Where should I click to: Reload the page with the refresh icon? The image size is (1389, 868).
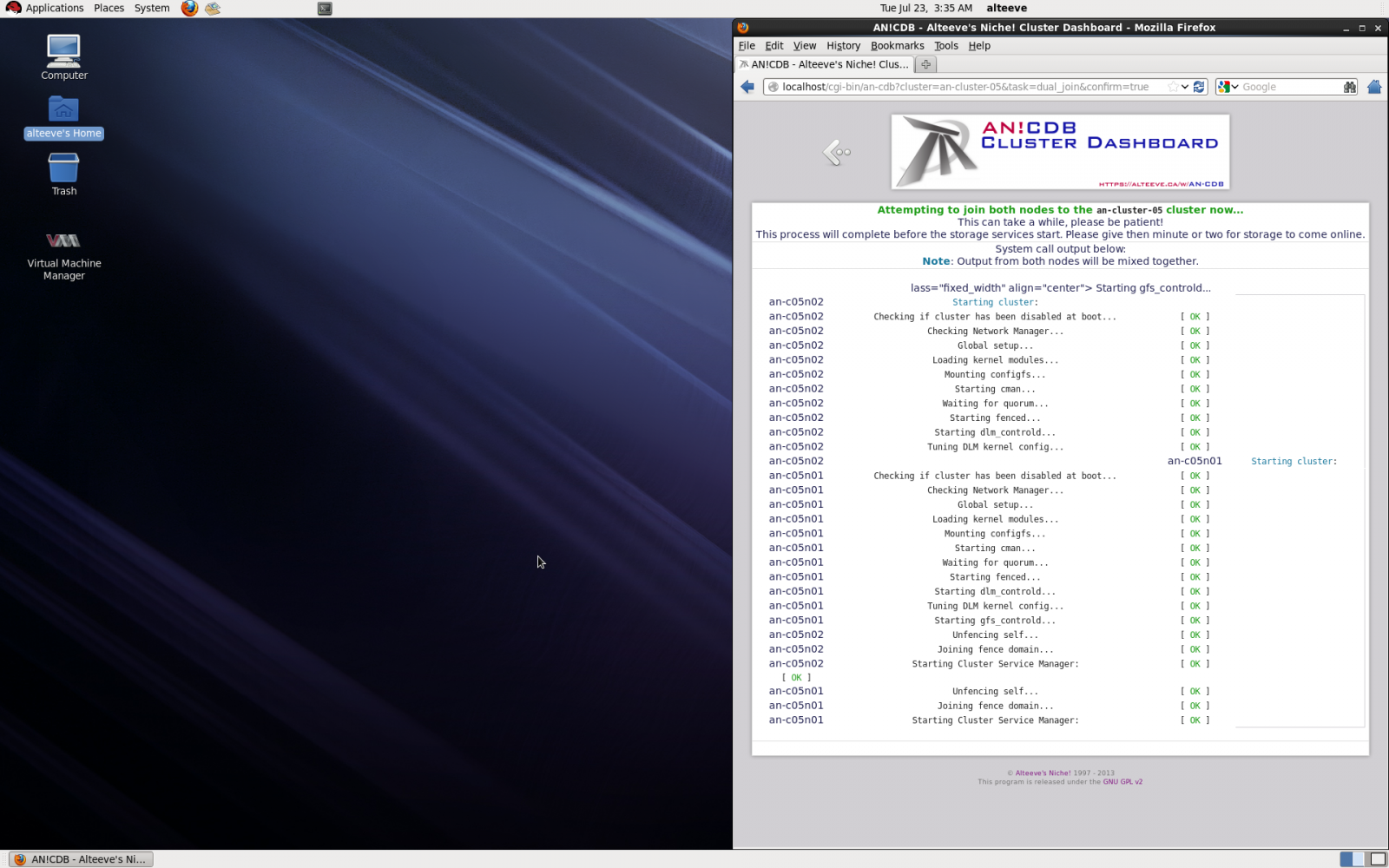click(x=1199, y=87)
